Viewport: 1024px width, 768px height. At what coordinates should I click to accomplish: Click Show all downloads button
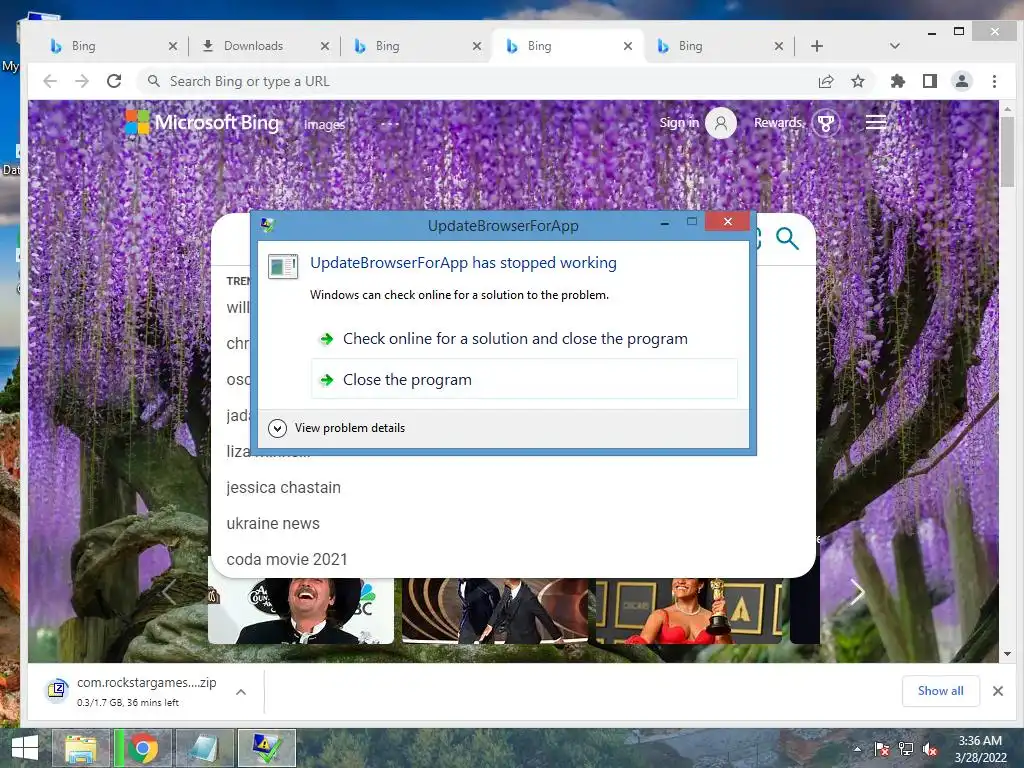[x=940, y=691]
